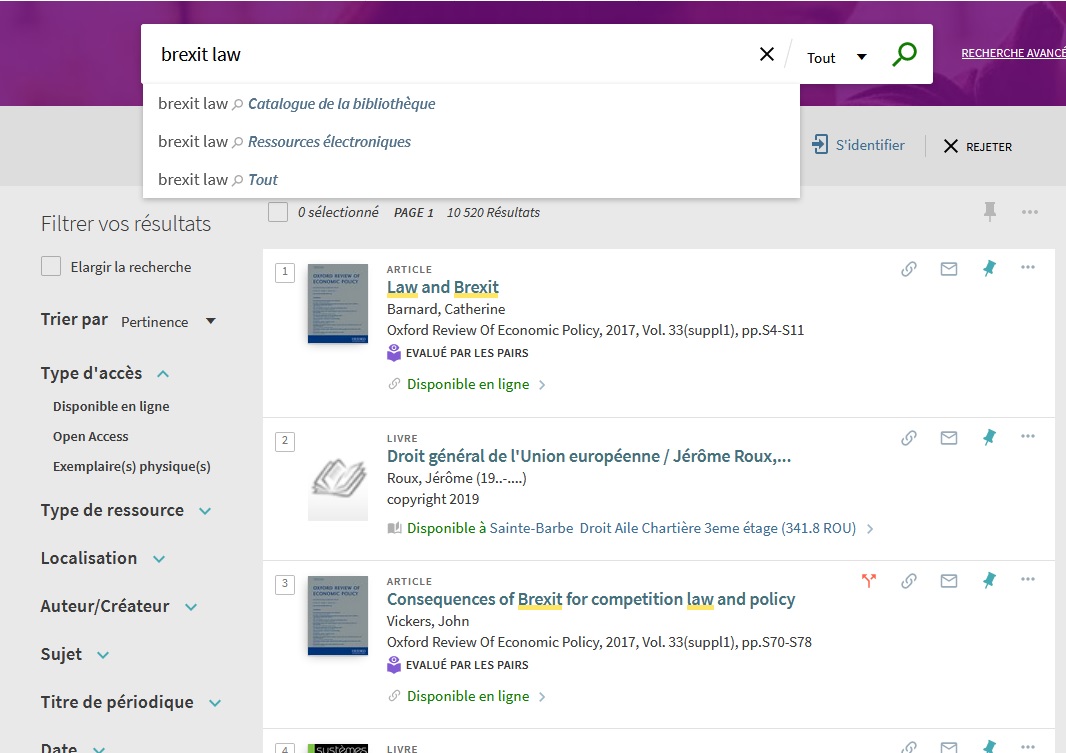Click inside the brexit law search field
This screenshot has width=1066, height=753.
pyautogui.click(x=450, y=55)
